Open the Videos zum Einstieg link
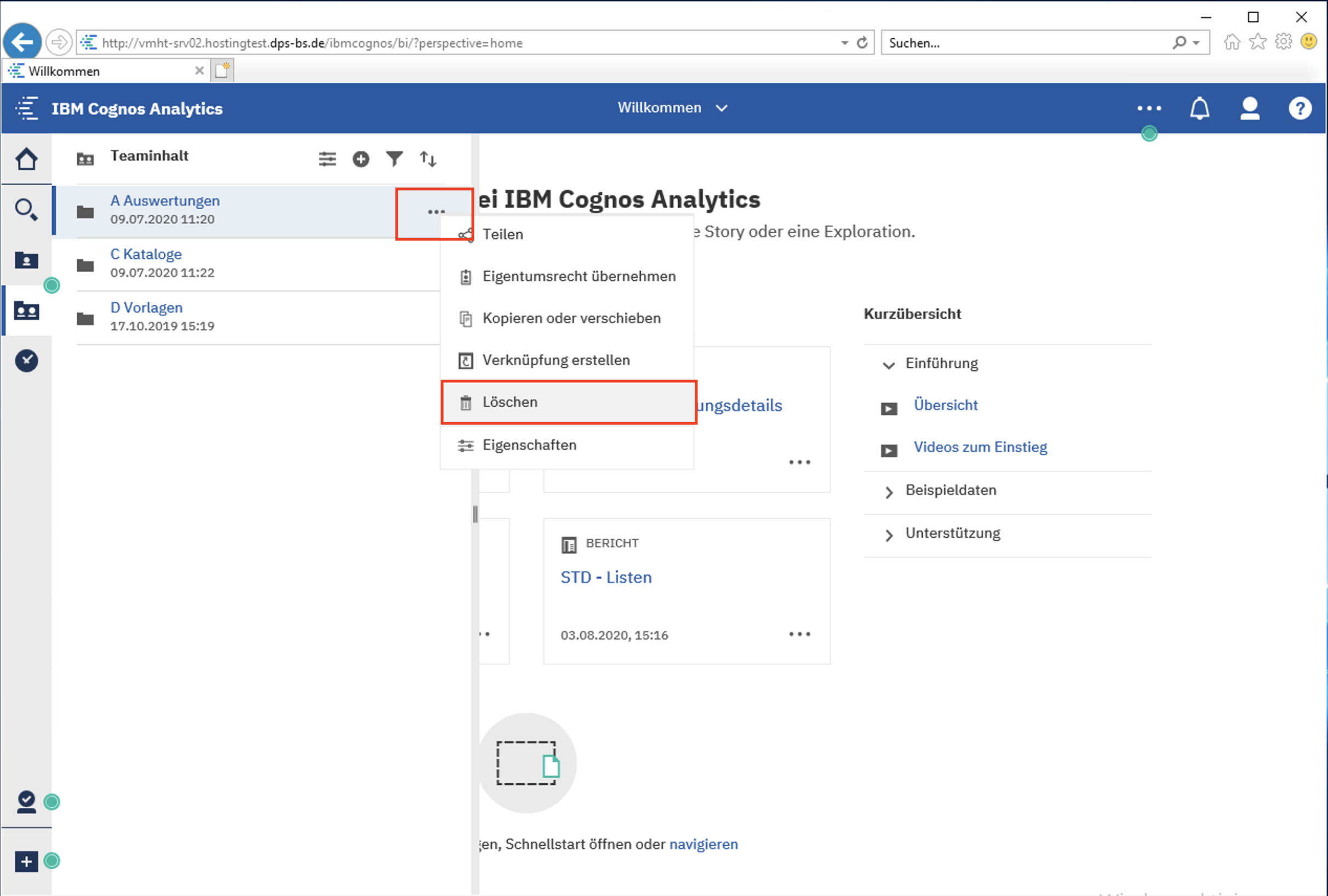 pos(980,447)
